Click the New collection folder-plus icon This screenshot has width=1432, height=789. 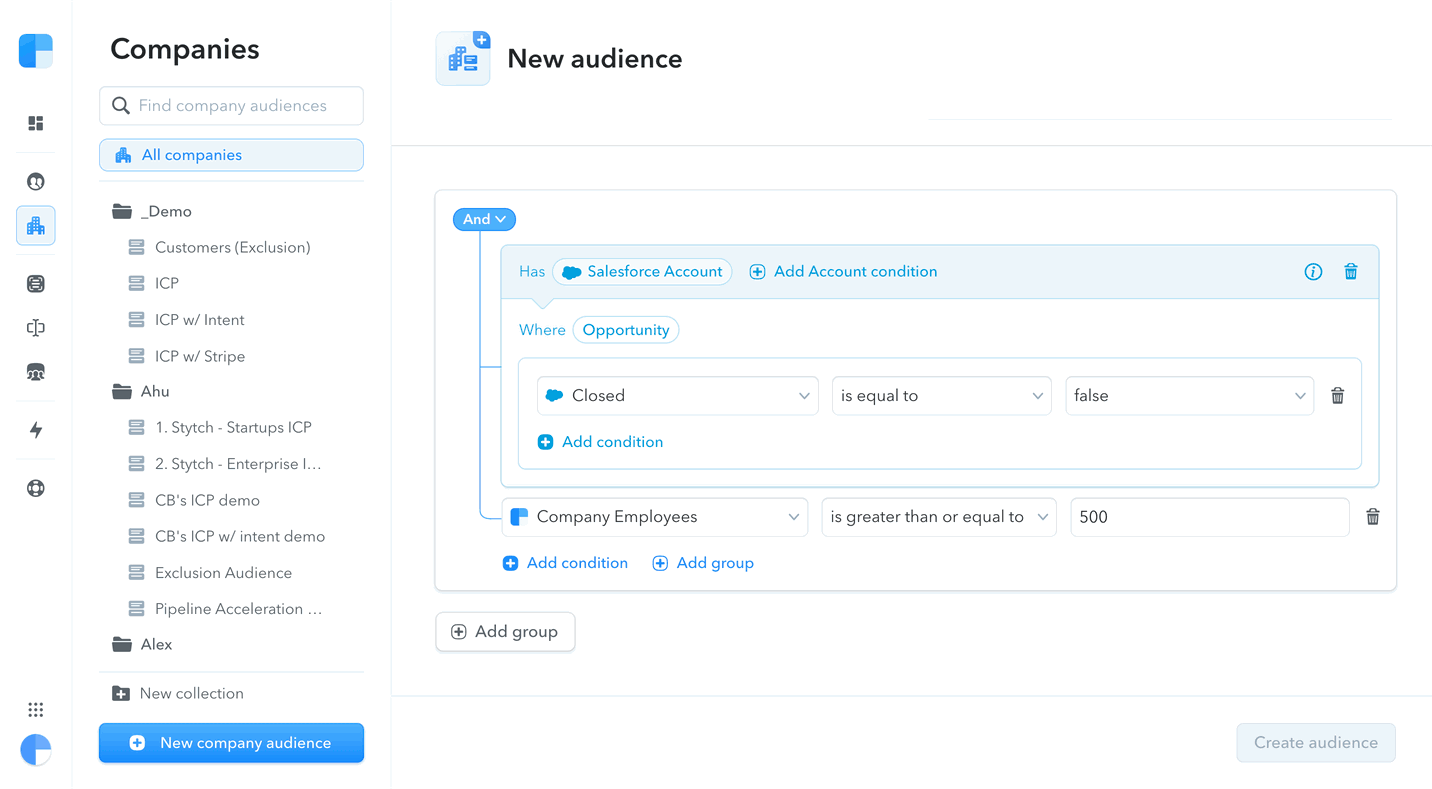pyautogui.click(x=121, y=693)
